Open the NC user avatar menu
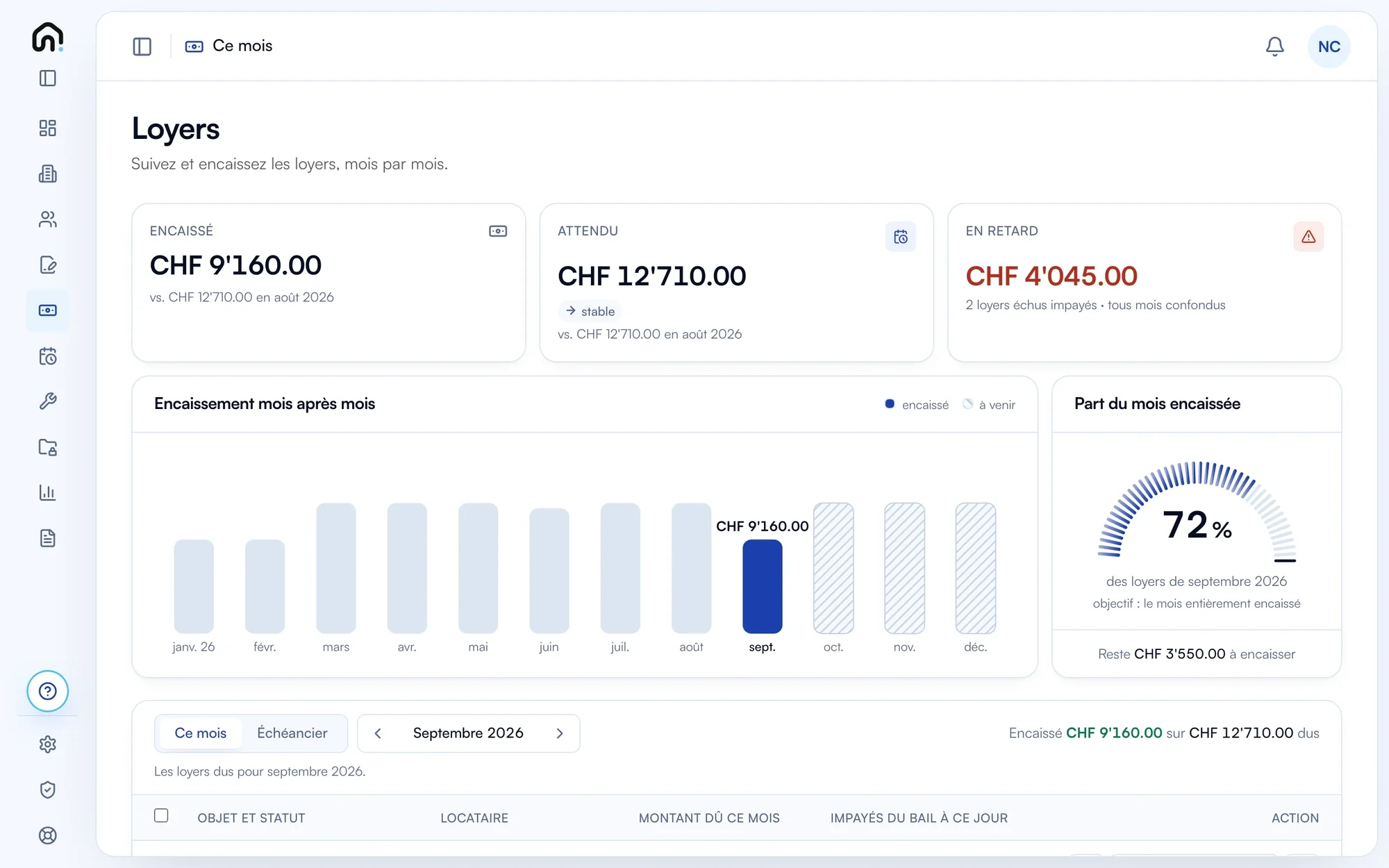The image size is (1389, 868). click(1329, 47)
